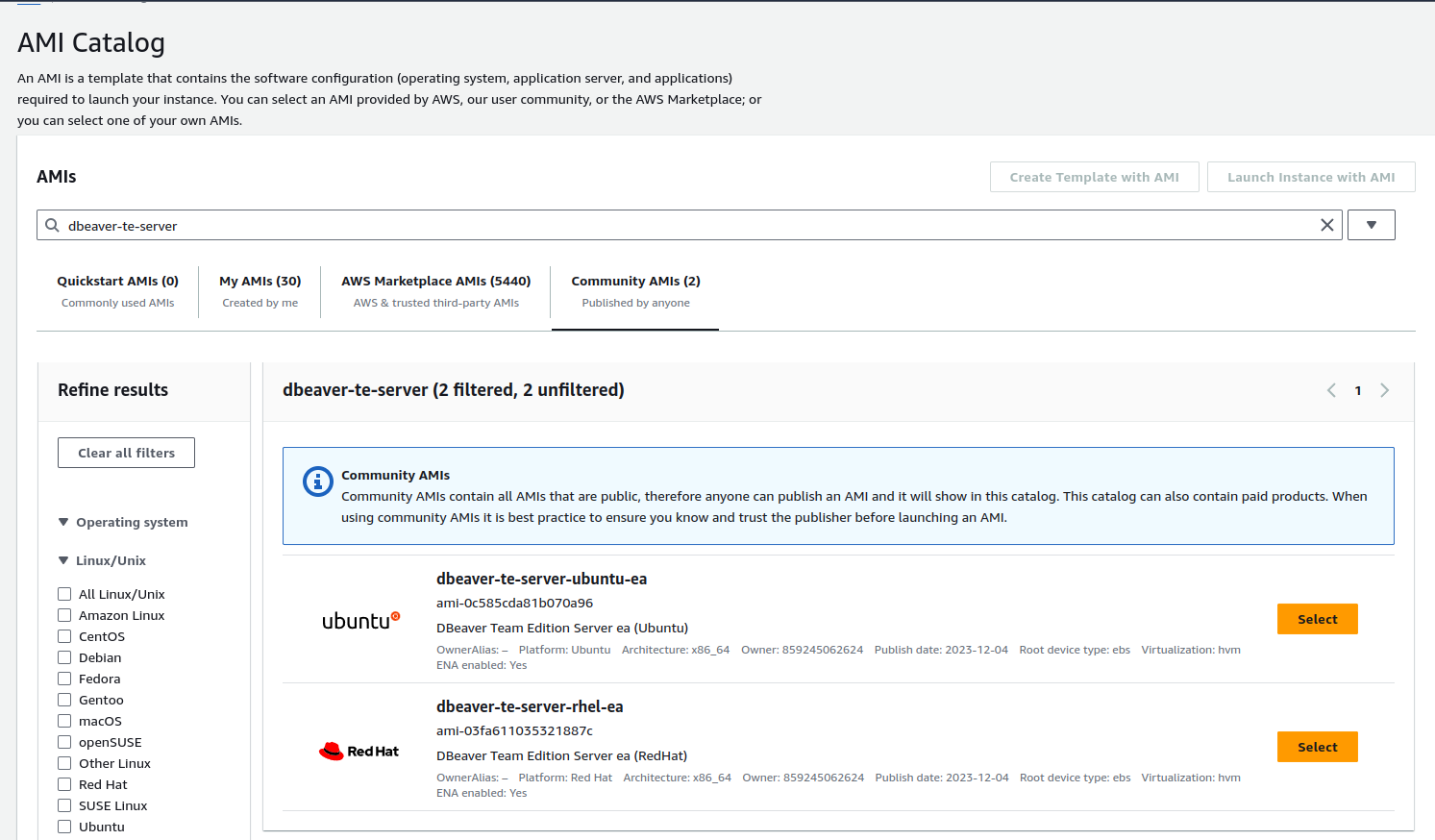This screenshot has width=1435, height=840.
Task: Select the dbeaver-te-server-ubuntu-ea AMI
Action: 1317,619
